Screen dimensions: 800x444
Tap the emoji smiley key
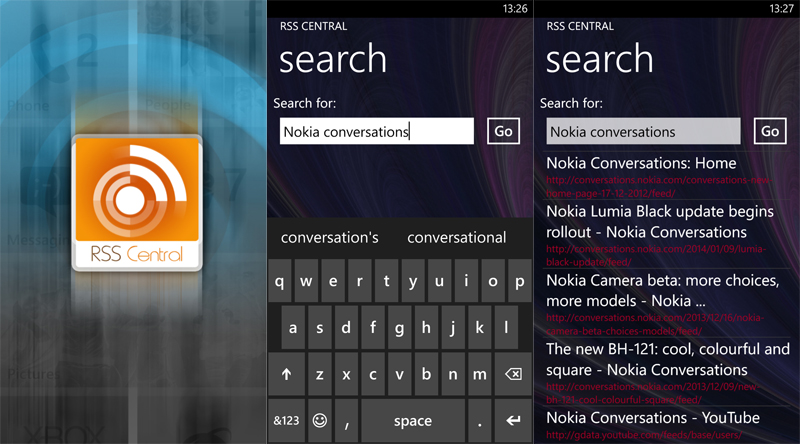(x=320, y=421)
